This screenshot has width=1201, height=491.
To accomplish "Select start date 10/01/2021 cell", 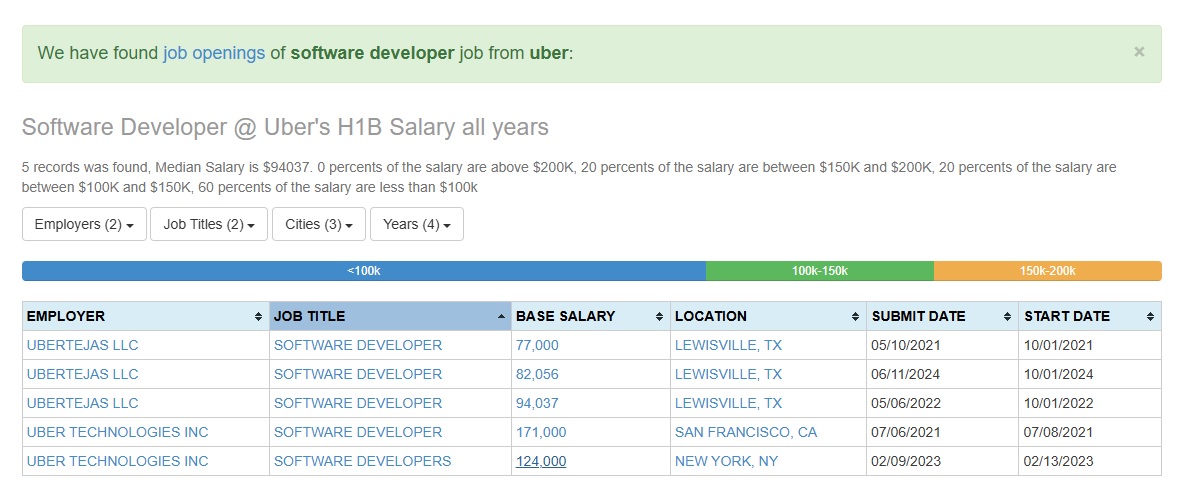I will (1090, 345).
